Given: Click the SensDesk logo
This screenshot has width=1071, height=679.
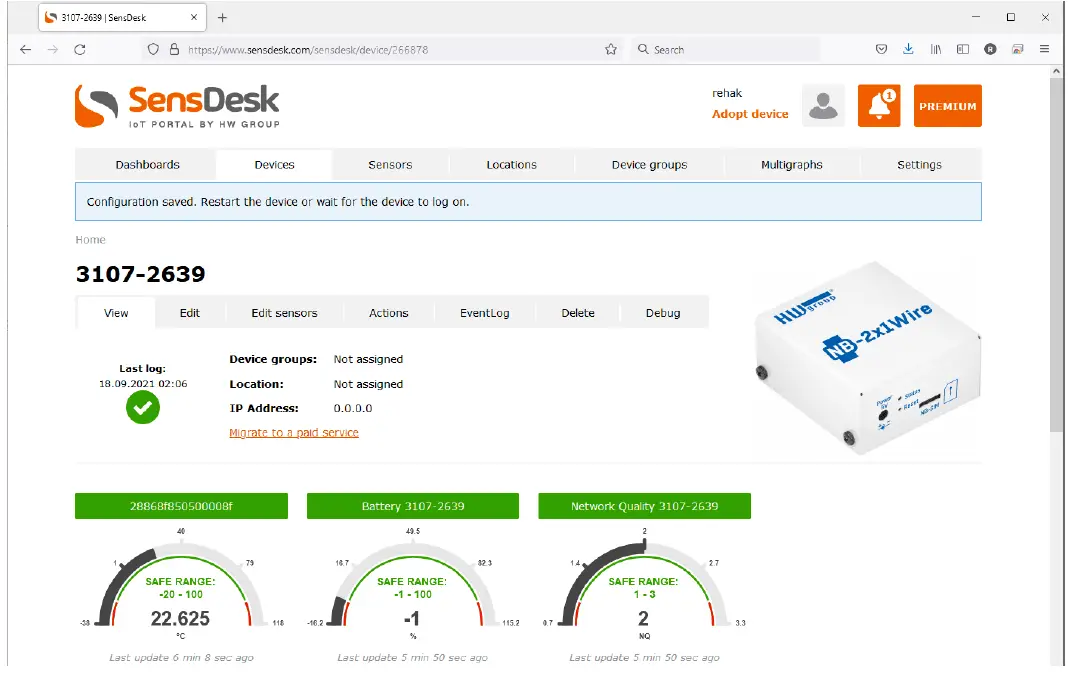Looking at the screenshot, I should pyautogui.click(x=177, y=106).
